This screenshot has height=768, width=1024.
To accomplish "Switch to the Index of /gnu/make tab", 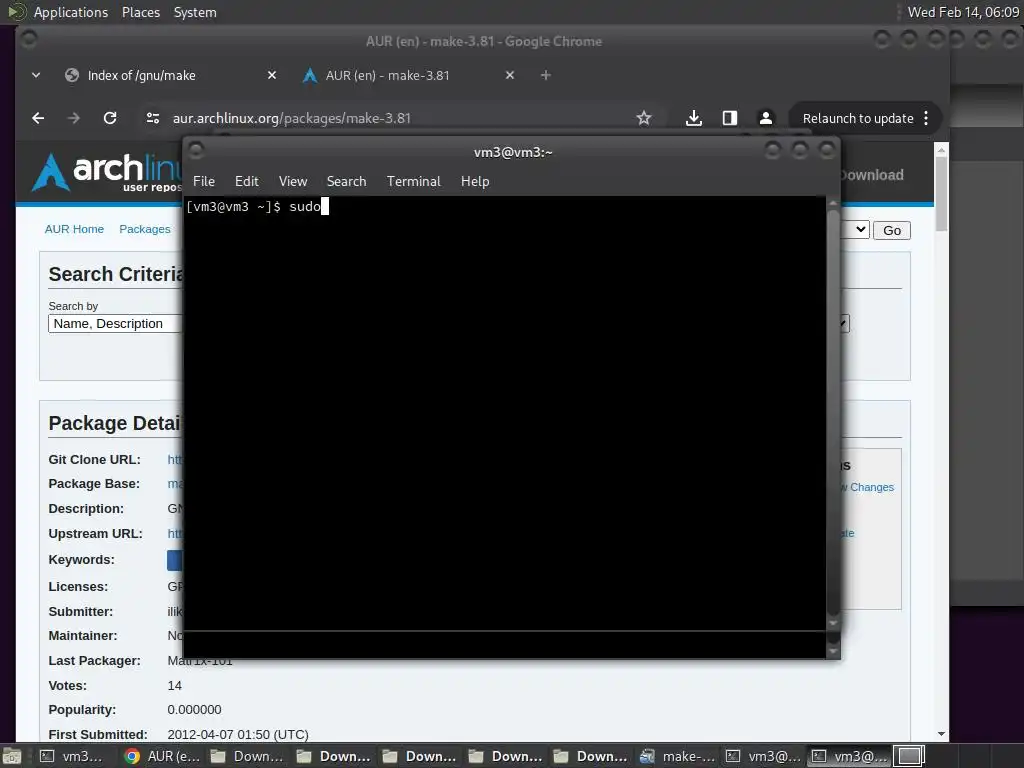I will (x=142, y=75).
